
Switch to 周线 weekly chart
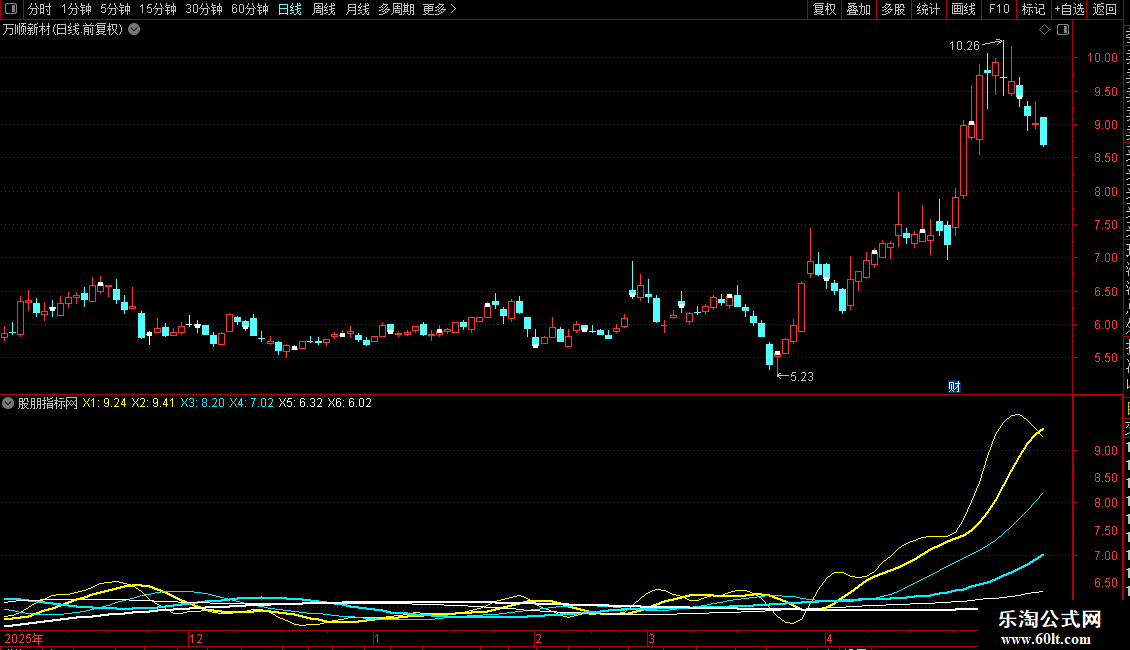pos(324,9)
